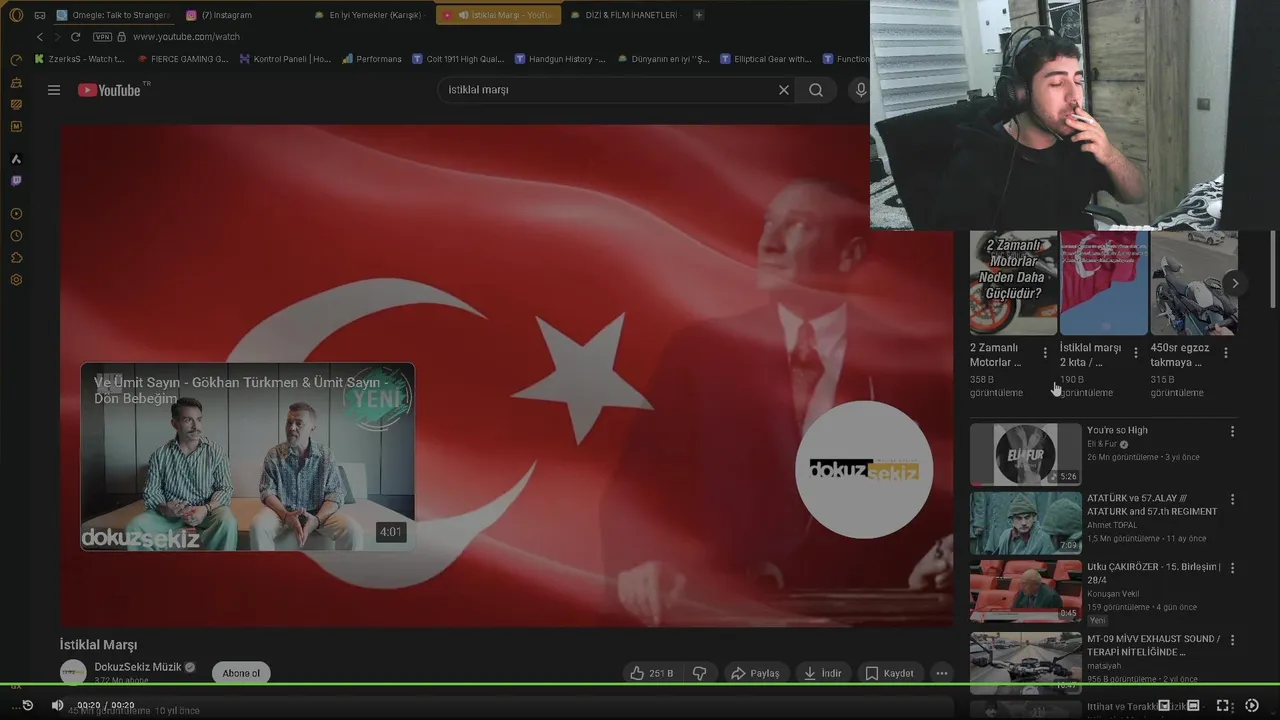Open options for 450sr egzoz video
This screenshot has height=720, width=1280.
1226,352
